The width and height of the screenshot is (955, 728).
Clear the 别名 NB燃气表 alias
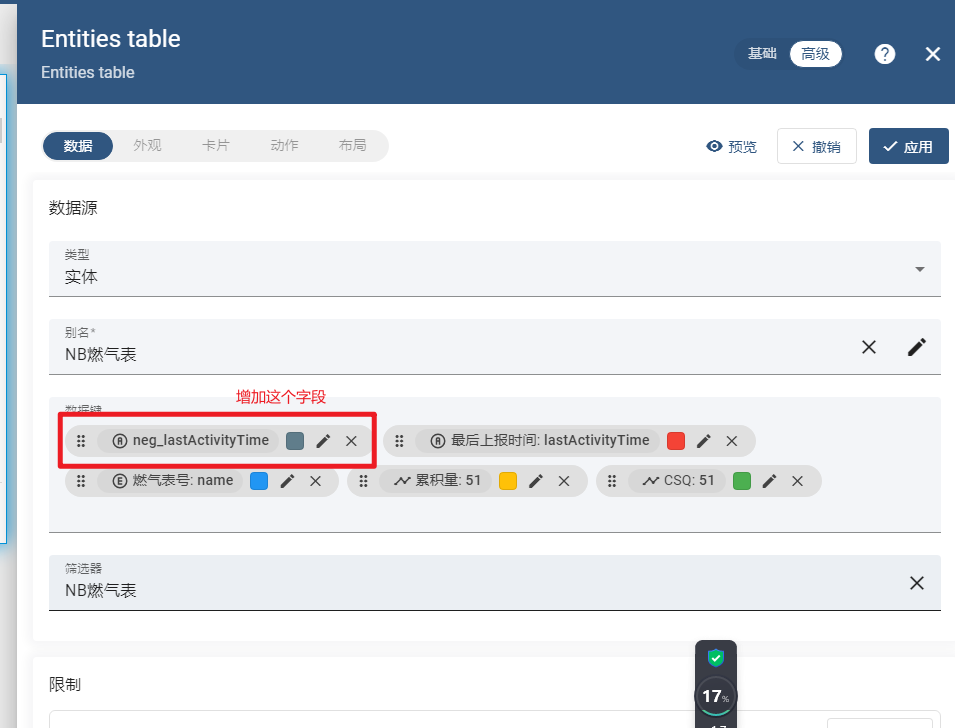(869, 347)
